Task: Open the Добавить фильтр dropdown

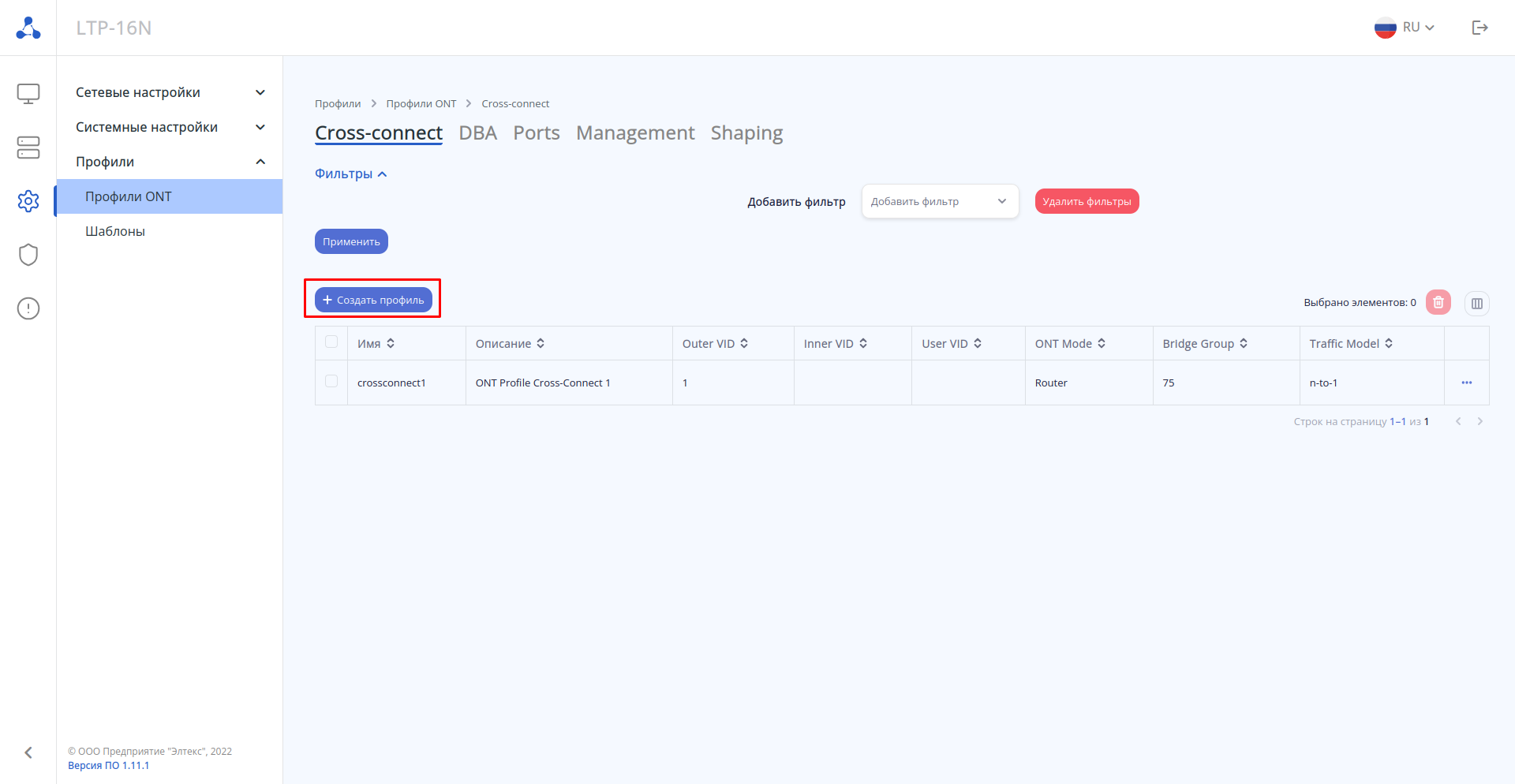Action: (x=940, y=201)
